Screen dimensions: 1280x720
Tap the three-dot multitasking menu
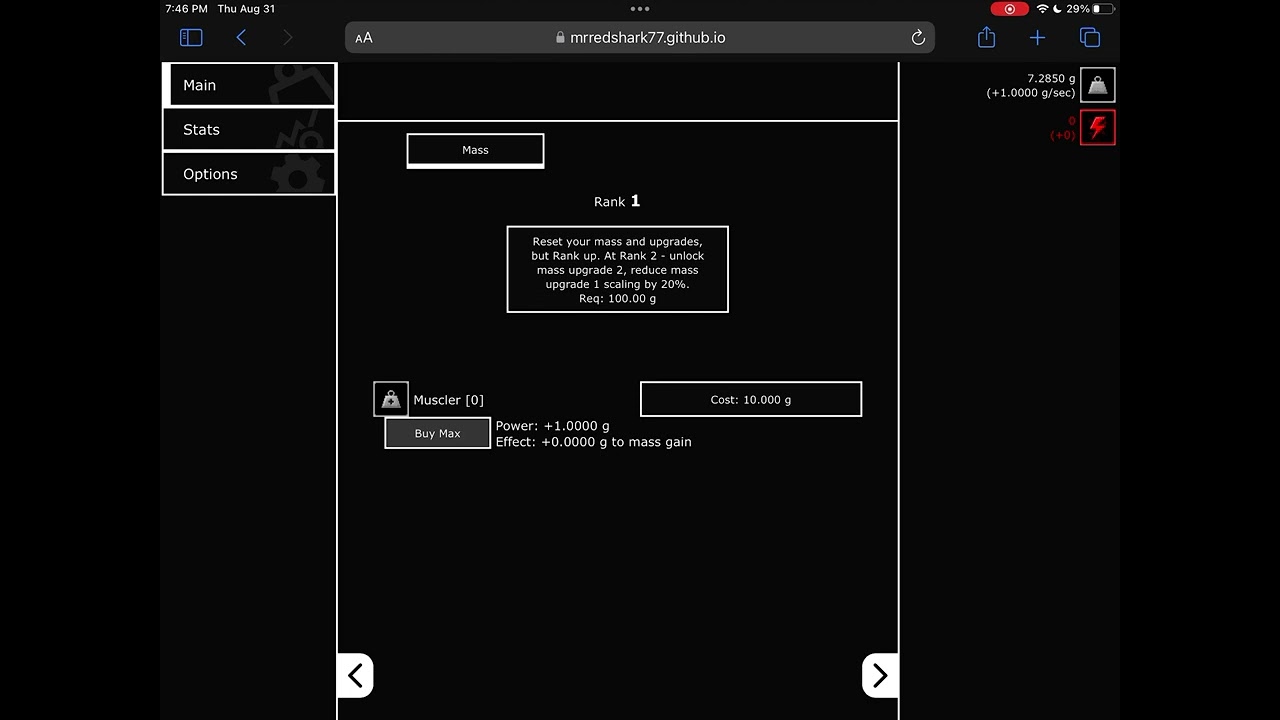[x=640, y=8]
